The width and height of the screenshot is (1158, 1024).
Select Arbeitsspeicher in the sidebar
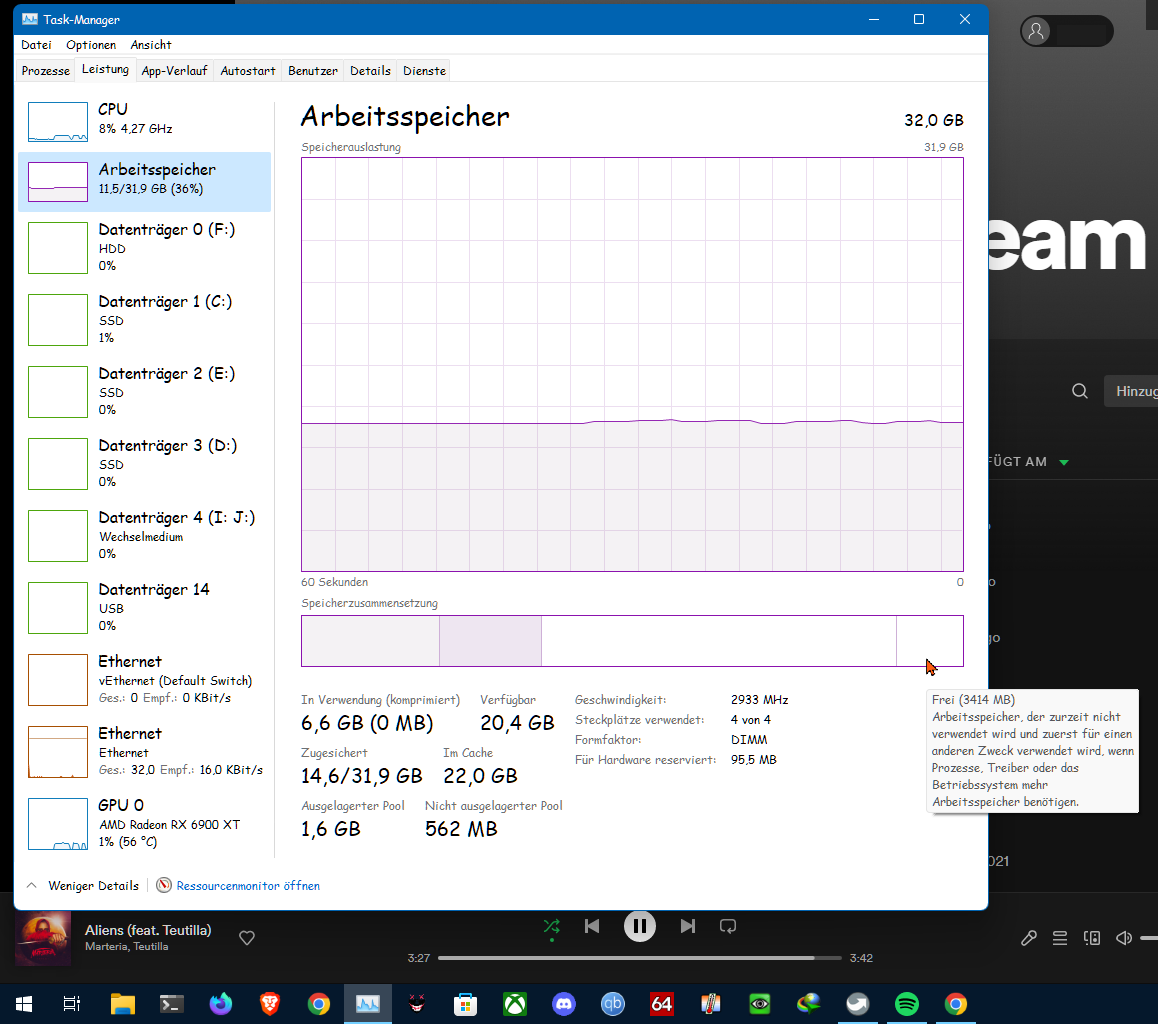pos(145,182)
